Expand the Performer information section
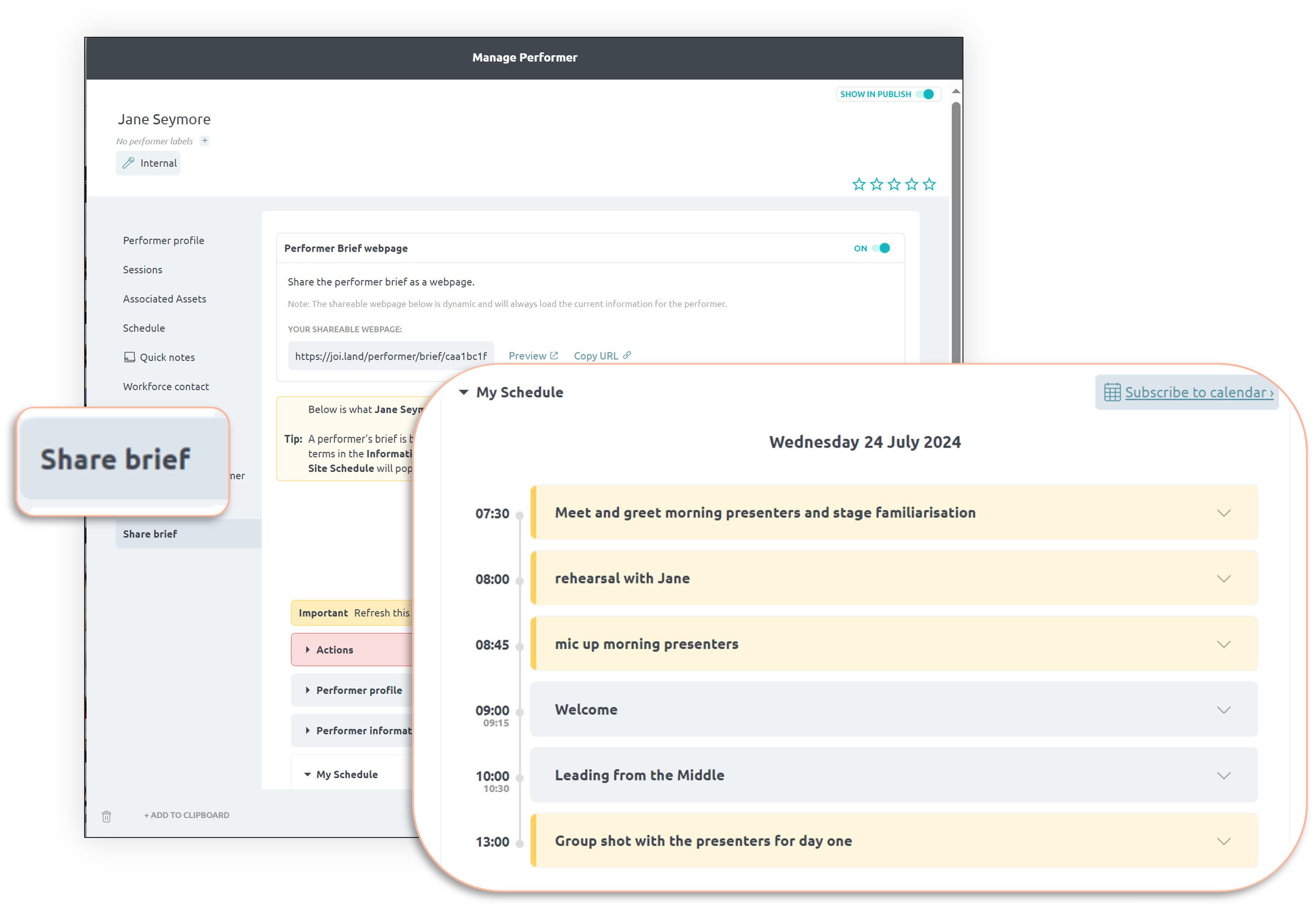Viewport: 1316px width, 908px height. click(352, 730)
